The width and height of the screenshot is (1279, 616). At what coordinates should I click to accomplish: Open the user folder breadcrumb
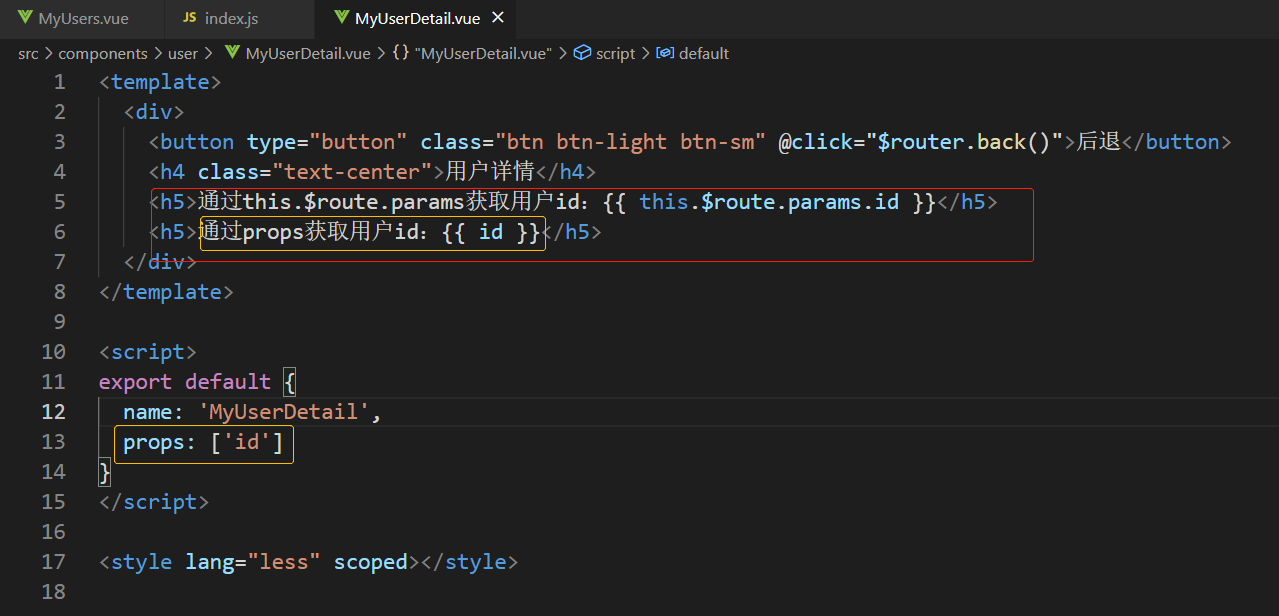182,53
